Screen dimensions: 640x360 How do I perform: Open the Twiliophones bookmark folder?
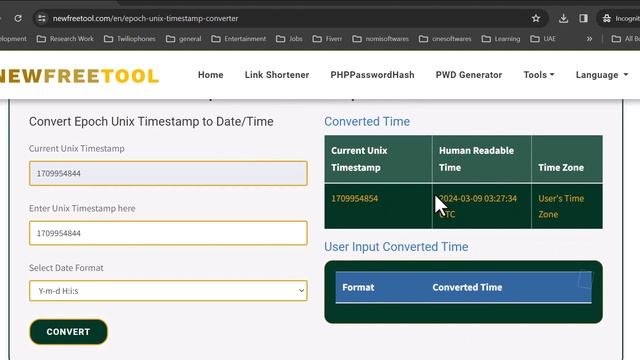[x=130, y=39]
